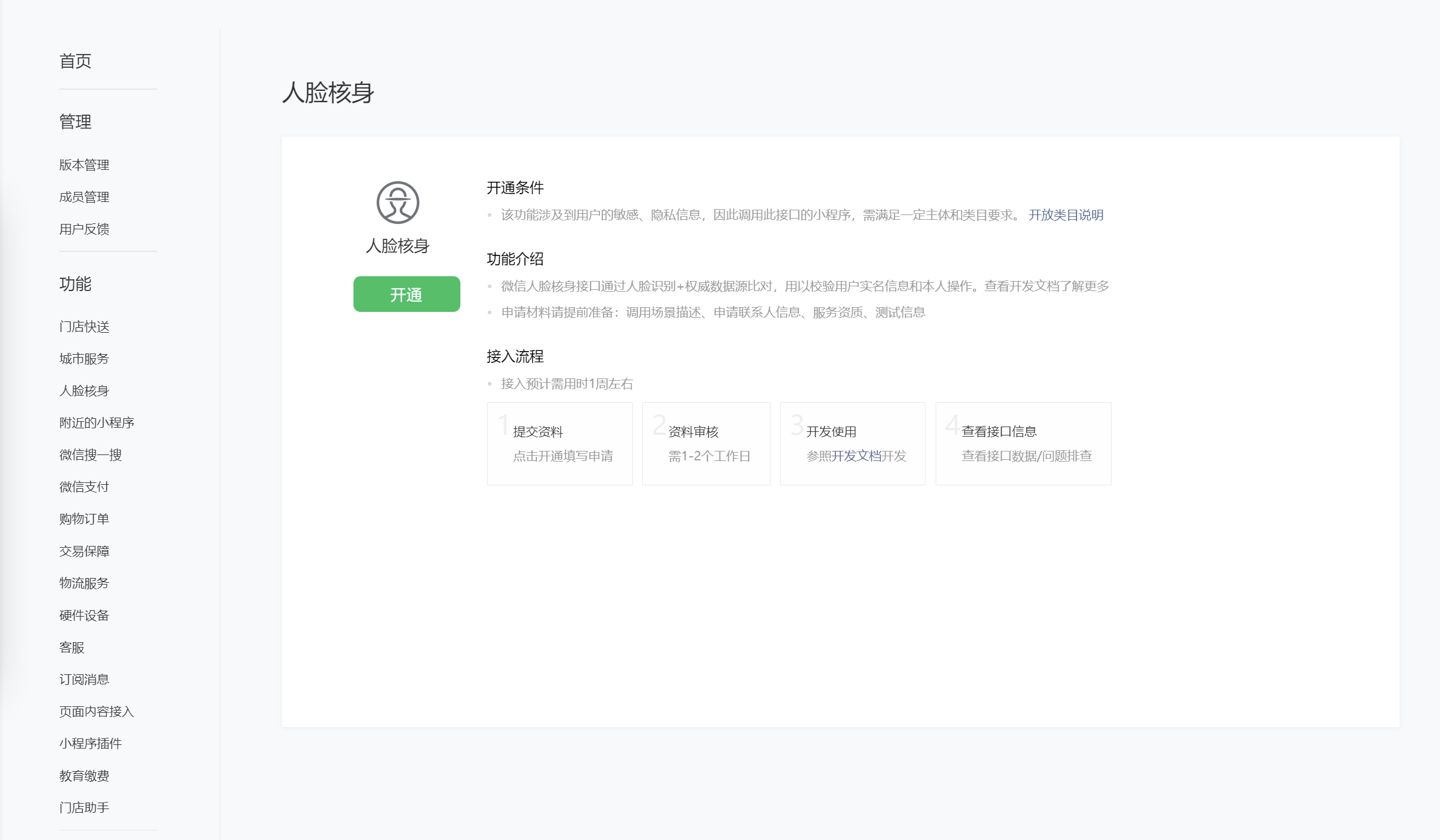Click the face verification circular icon

(x=397, y=203)
